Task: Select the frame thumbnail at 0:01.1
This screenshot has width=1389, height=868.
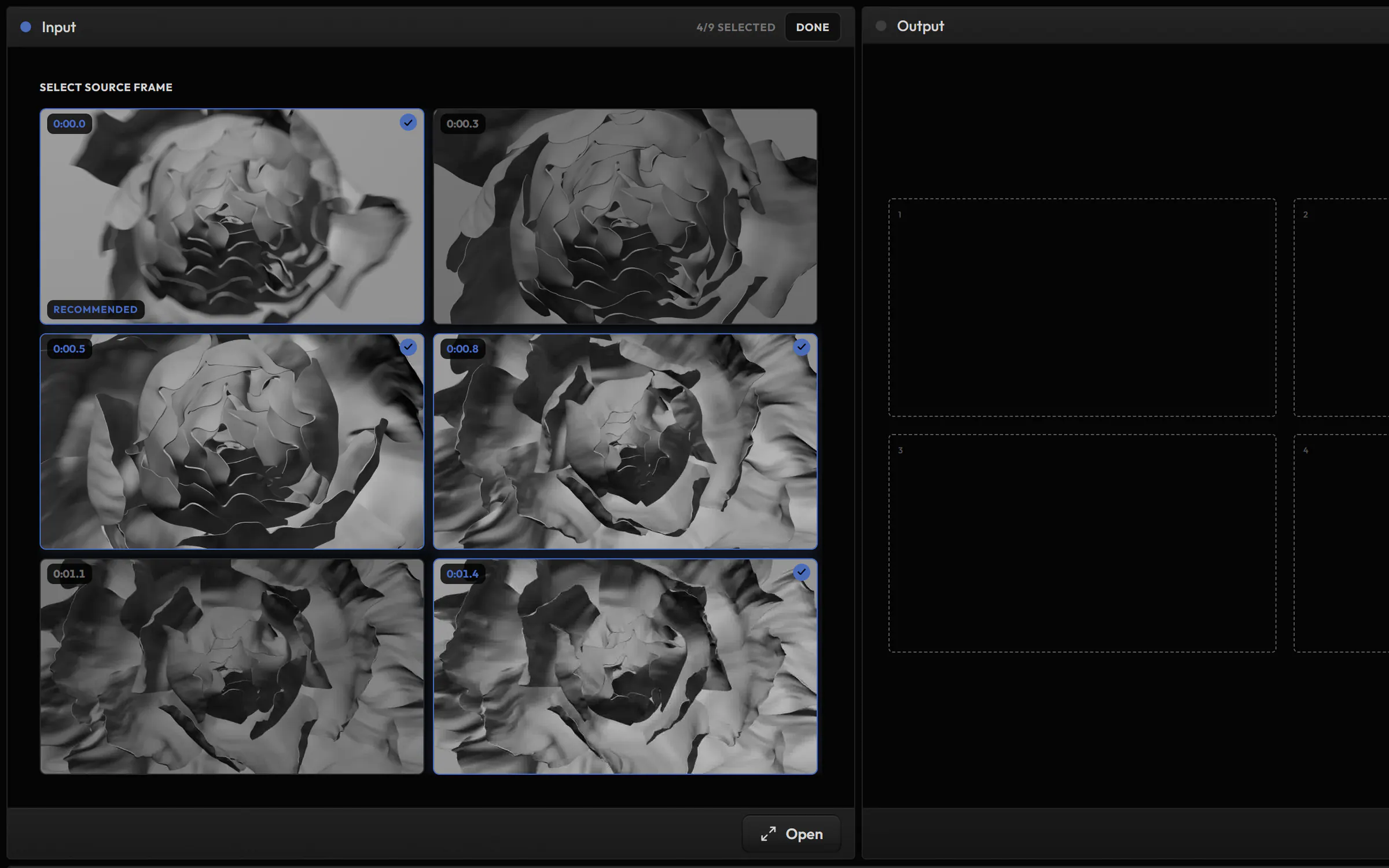Action: pos(231,667)
